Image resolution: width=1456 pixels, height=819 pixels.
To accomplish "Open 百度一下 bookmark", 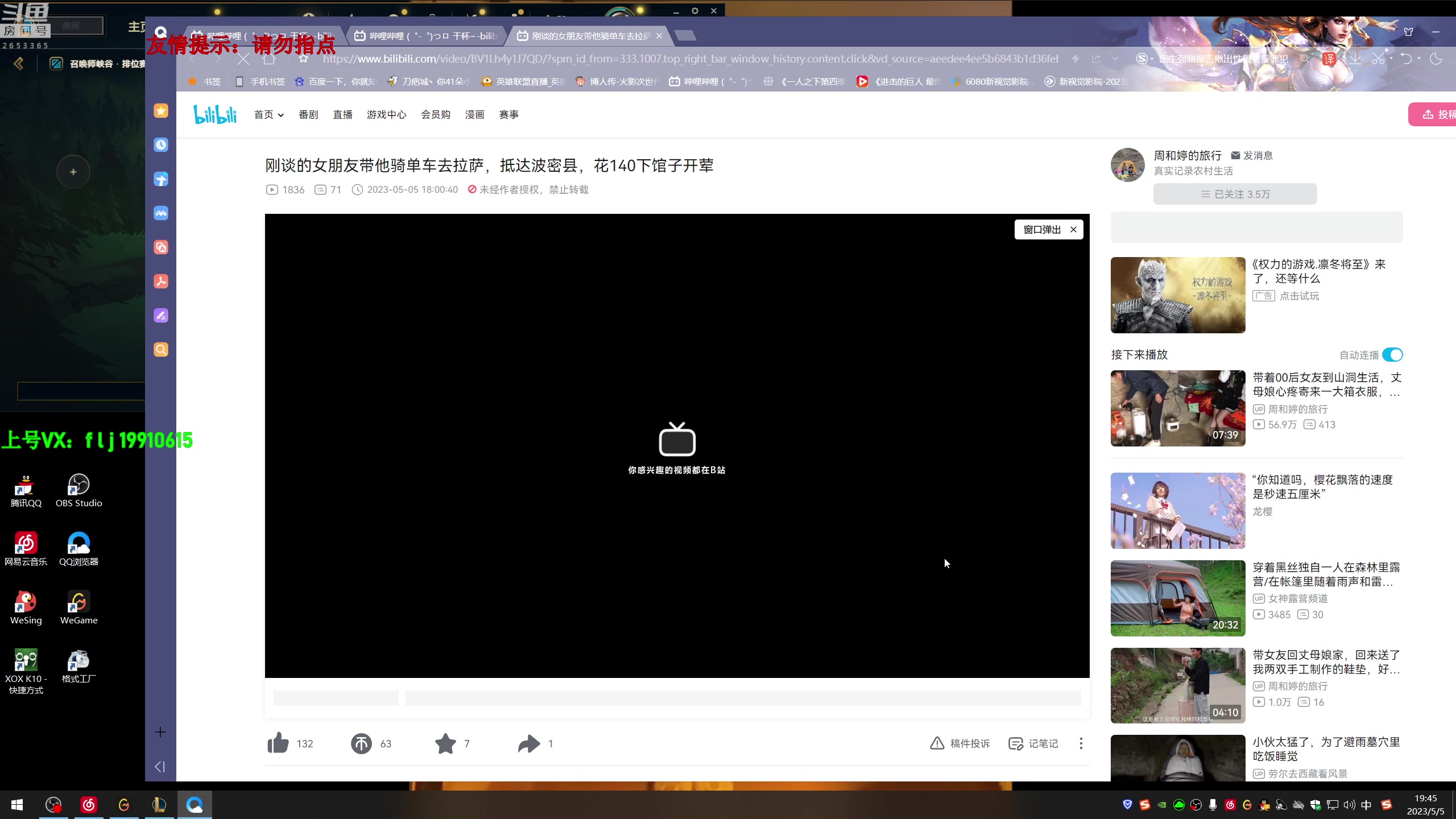I will [336, 81].
